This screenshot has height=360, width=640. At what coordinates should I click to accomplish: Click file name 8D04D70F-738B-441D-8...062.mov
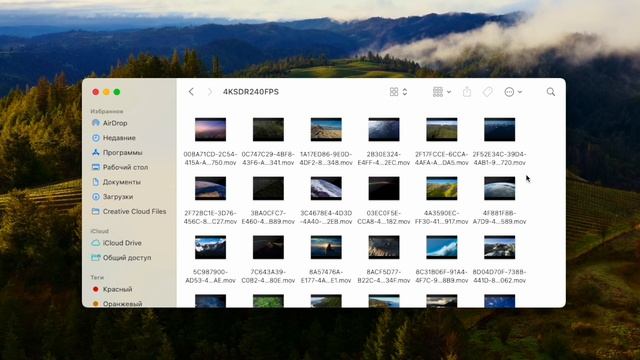point(500,276)
